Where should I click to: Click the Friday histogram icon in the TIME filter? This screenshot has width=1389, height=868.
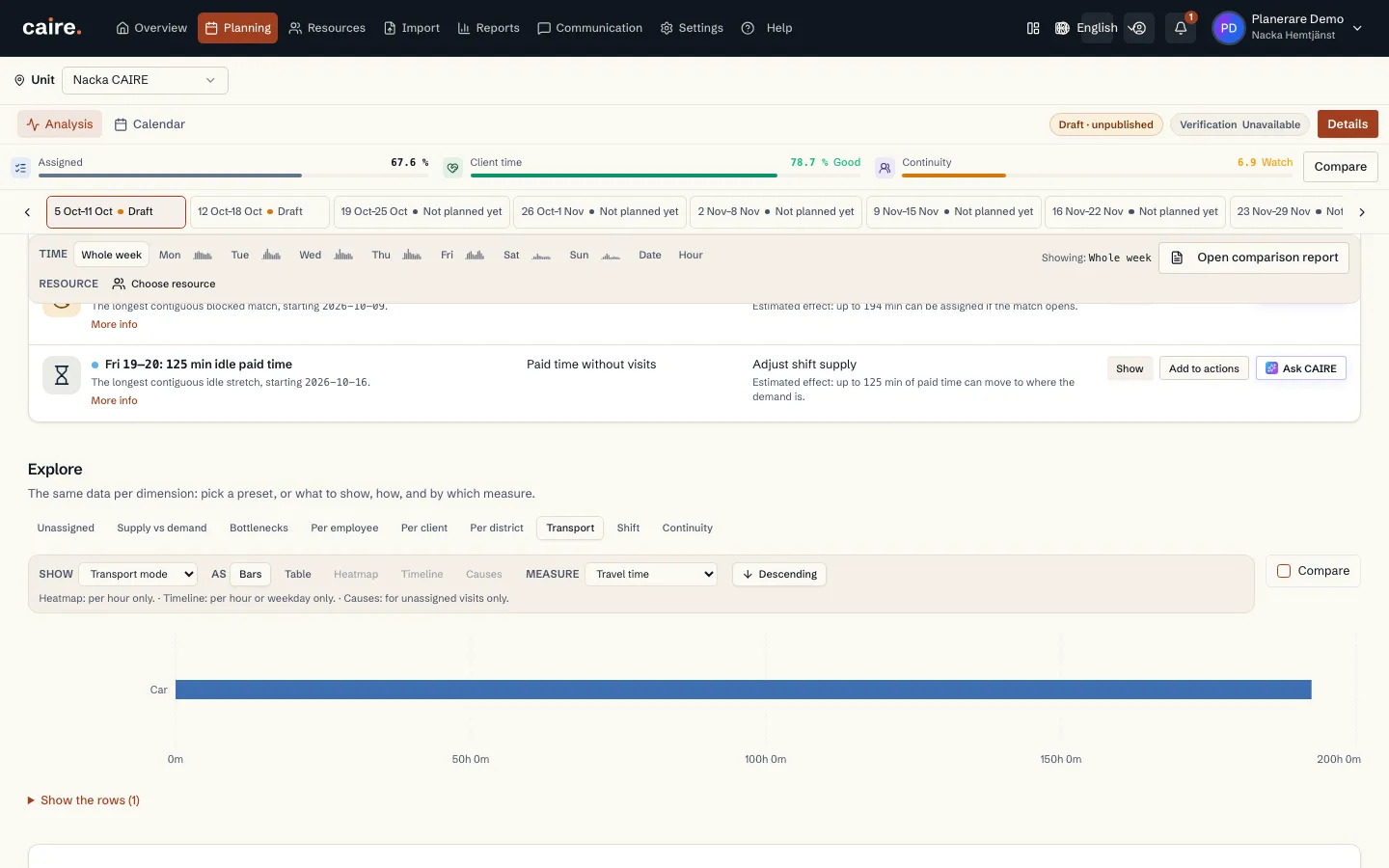pos(475,256)
